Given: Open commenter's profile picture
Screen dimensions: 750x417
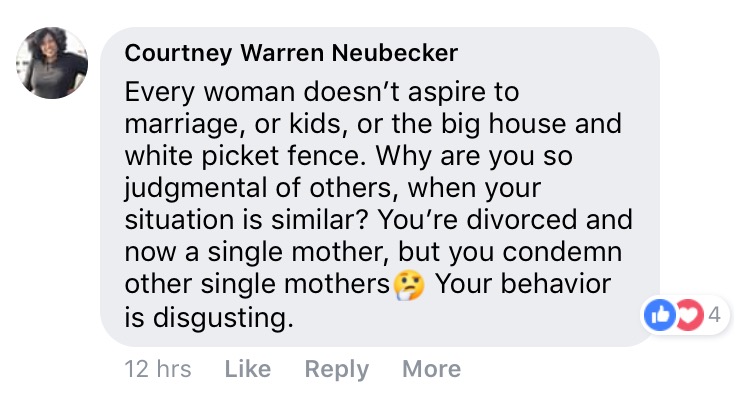Looking at the screenshot, I should tap(51, 63).
